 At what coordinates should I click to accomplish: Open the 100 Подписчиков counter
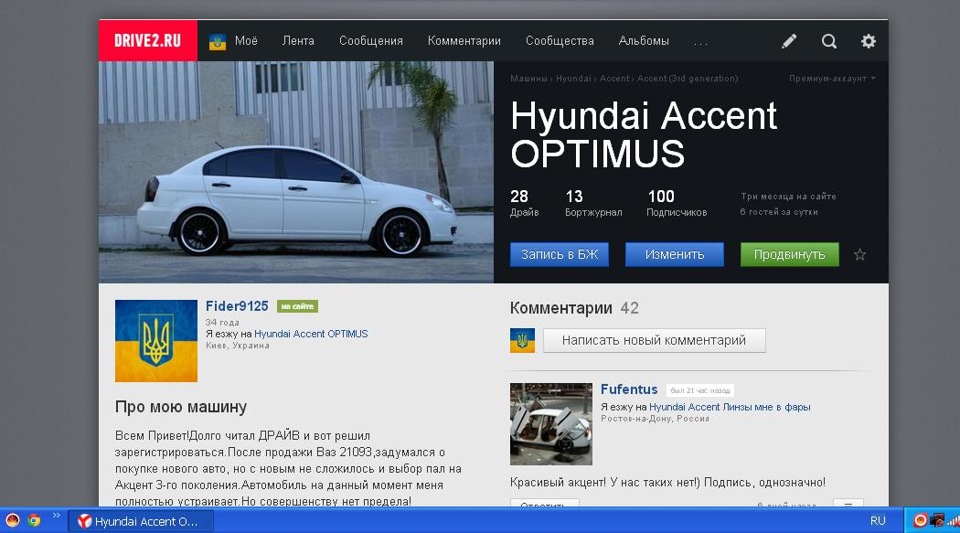coord(677,203)
